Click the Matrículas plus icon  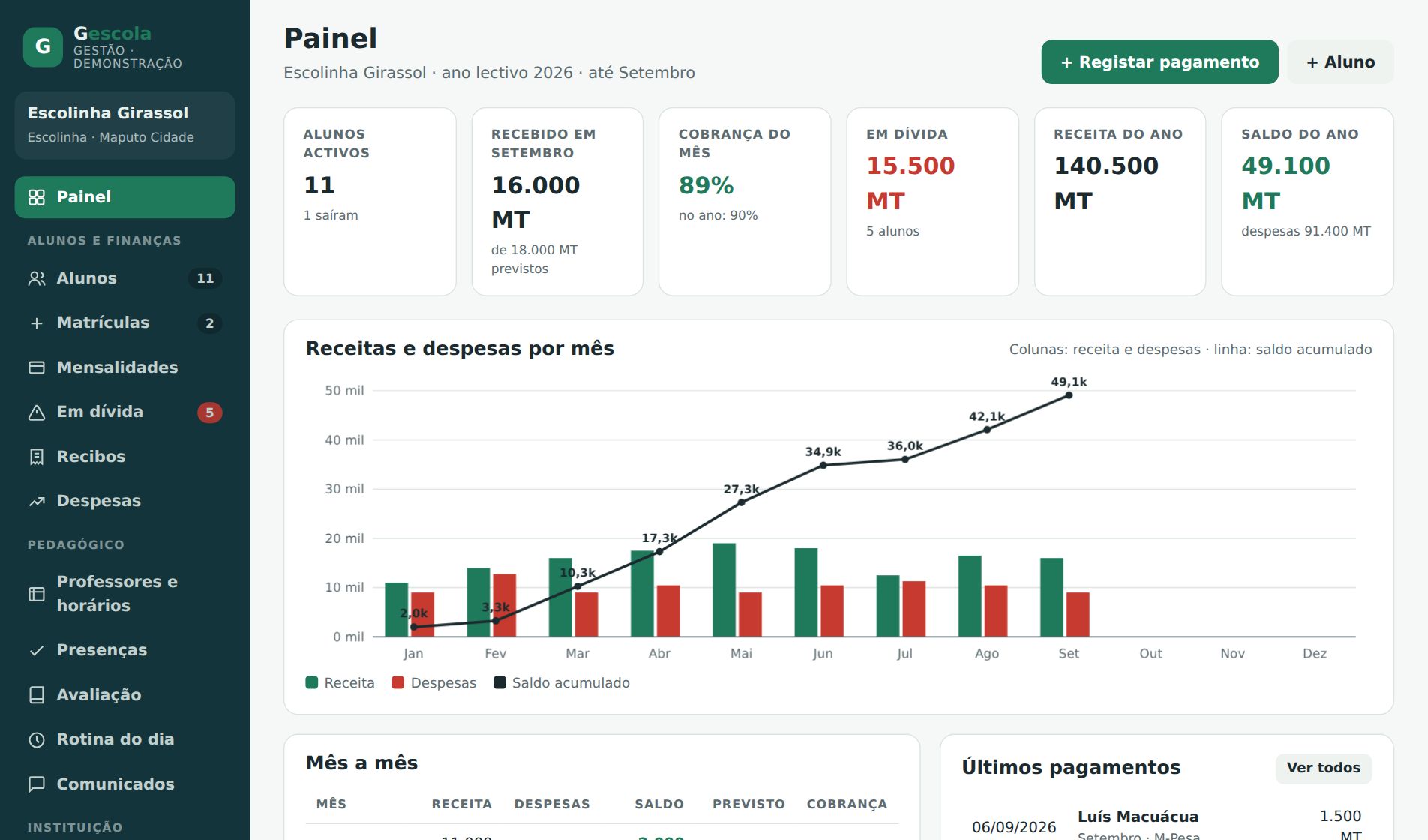tap(37, 323)
